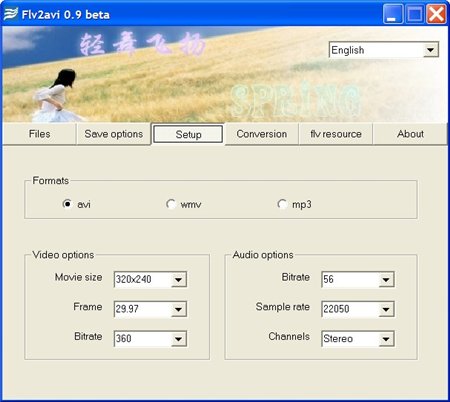450x402 pixels.
Task: Click the spring field banner image
Action: [x=225, y=75]
